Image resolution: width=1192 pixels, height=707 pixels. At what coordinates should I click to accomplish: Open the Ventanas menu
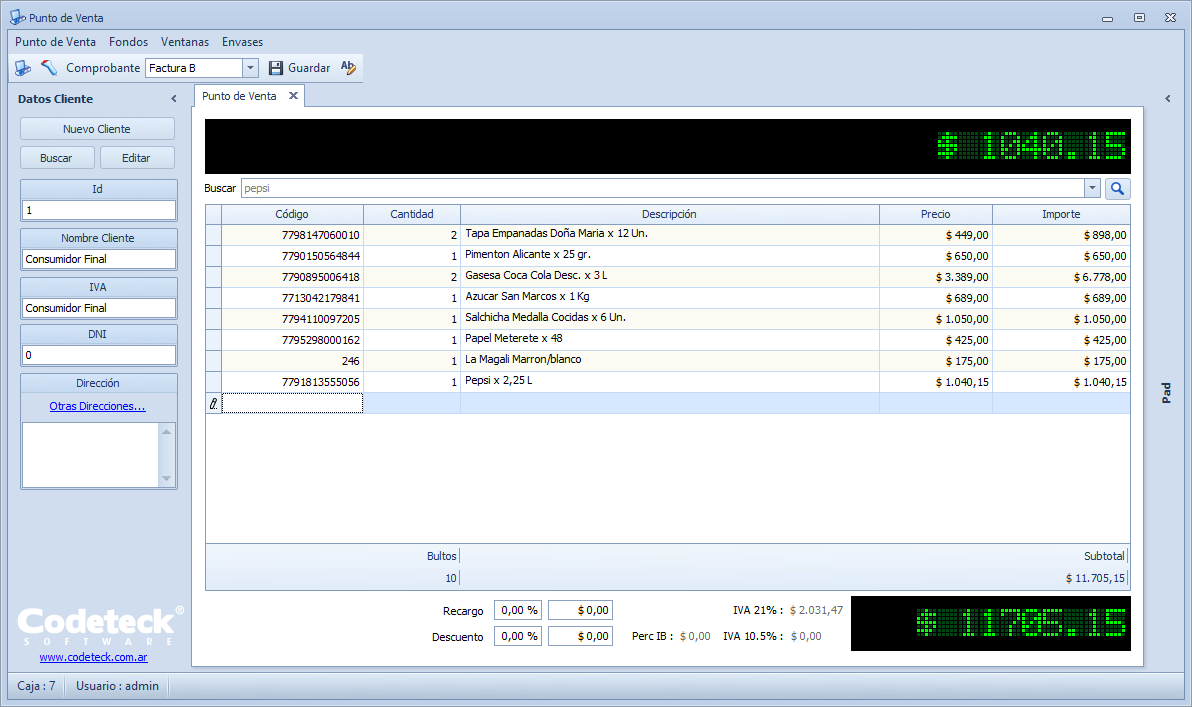(185, 42)
